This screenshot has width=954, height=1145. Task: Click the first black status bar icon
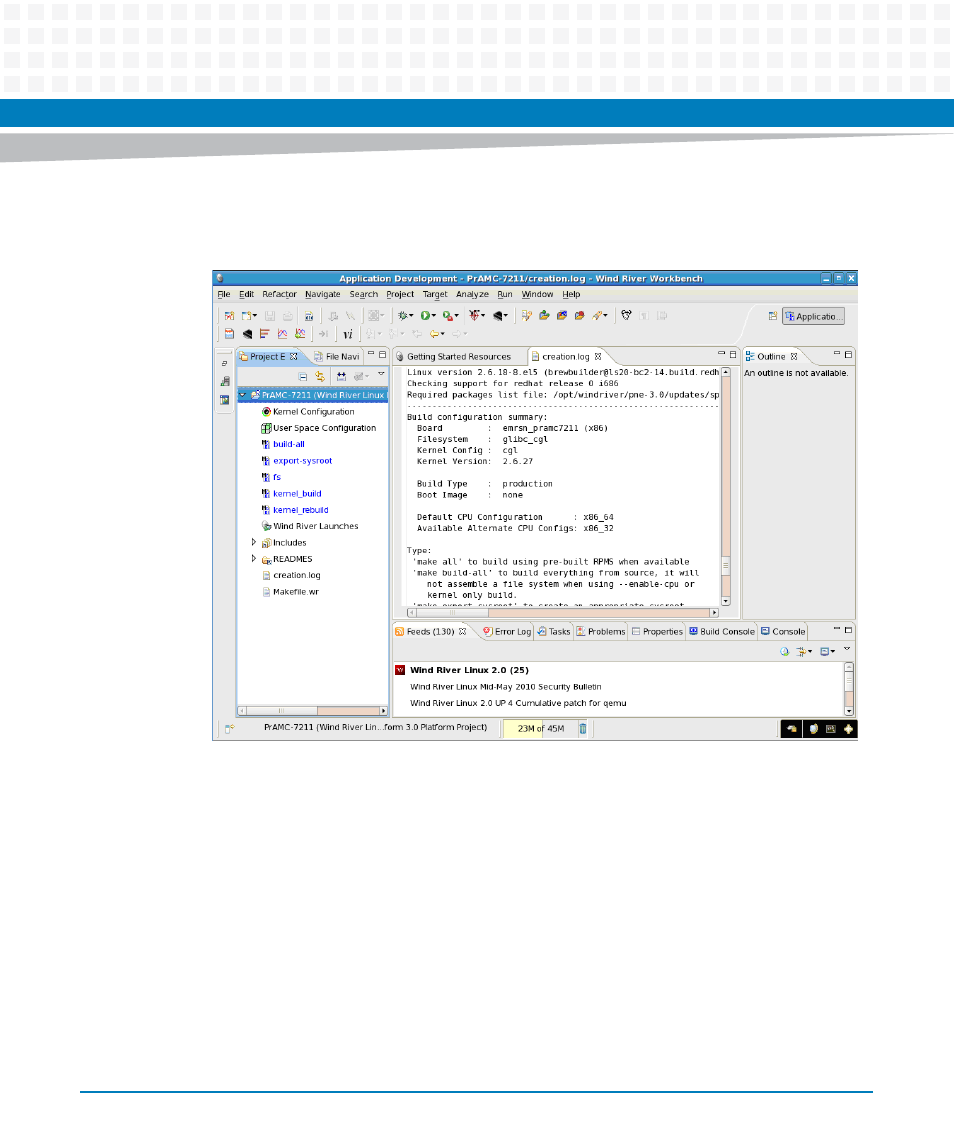coord(791,729)
